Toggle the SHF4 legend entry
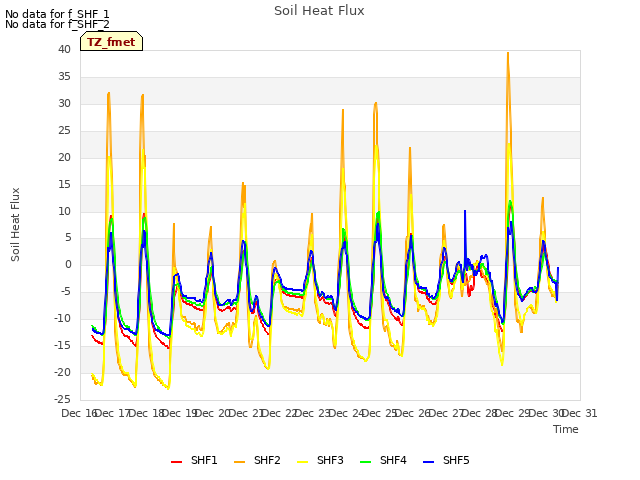Image resolution: width=640 pixels, height=480 pixels. coord(383,460)
